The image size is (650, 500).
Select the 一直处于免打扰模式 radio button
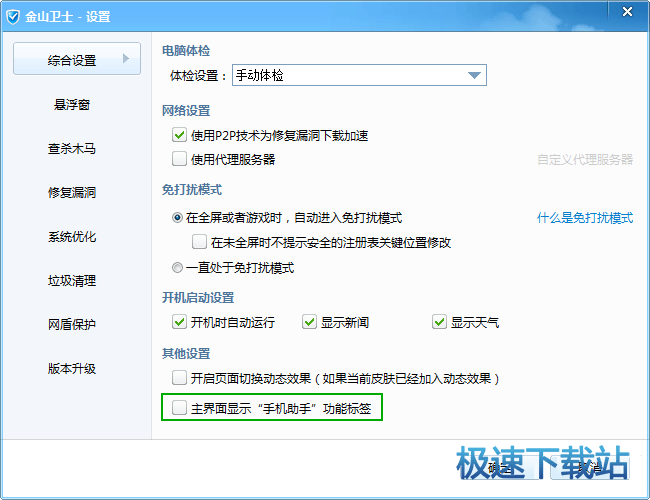177,268
